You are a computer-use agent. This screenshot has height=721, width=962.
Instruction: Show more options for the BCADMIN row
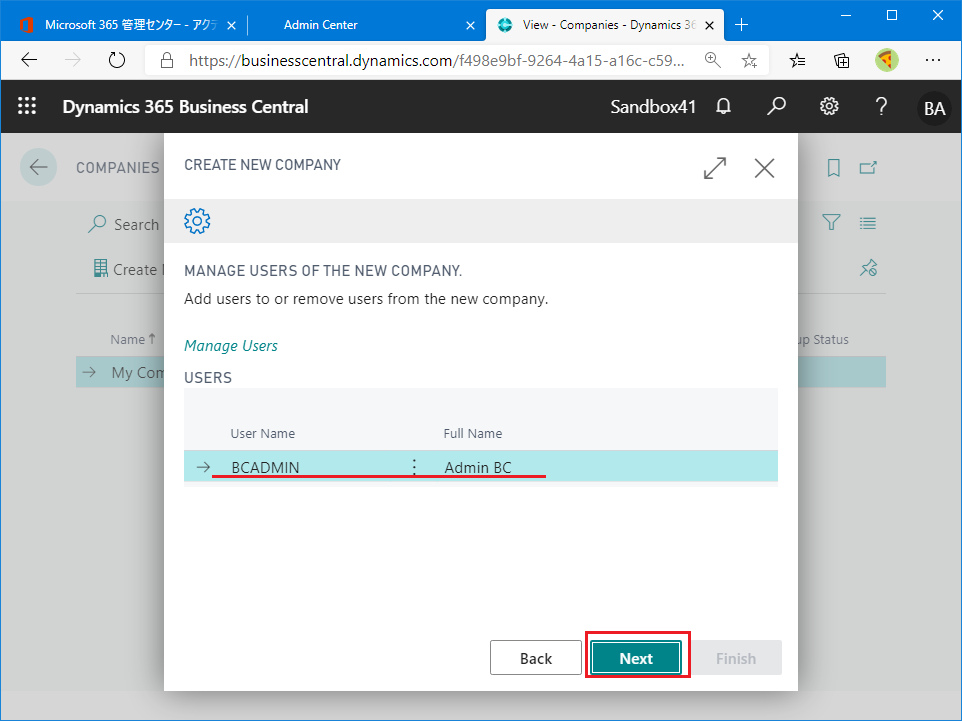pos(414,467)
